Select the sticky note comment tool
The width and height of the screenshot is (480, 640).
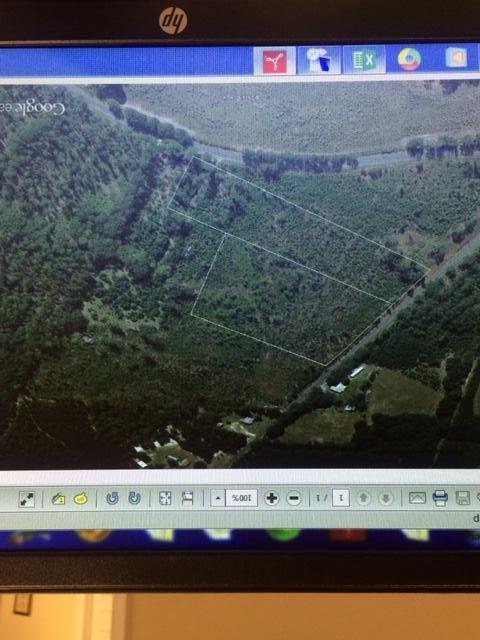point(58,498)
